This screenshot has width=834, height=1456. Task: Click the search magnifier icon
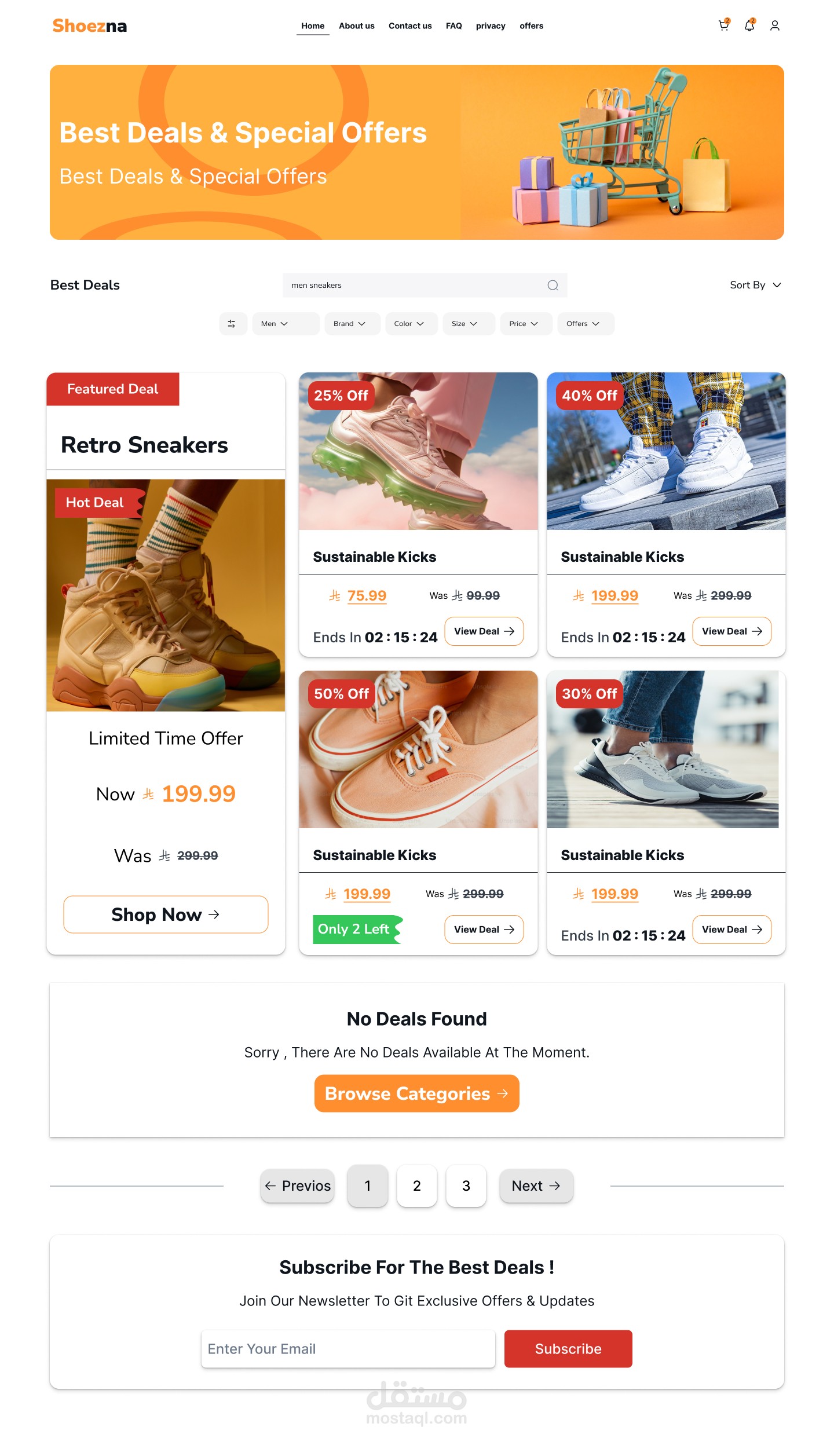[x=553, y=285]
